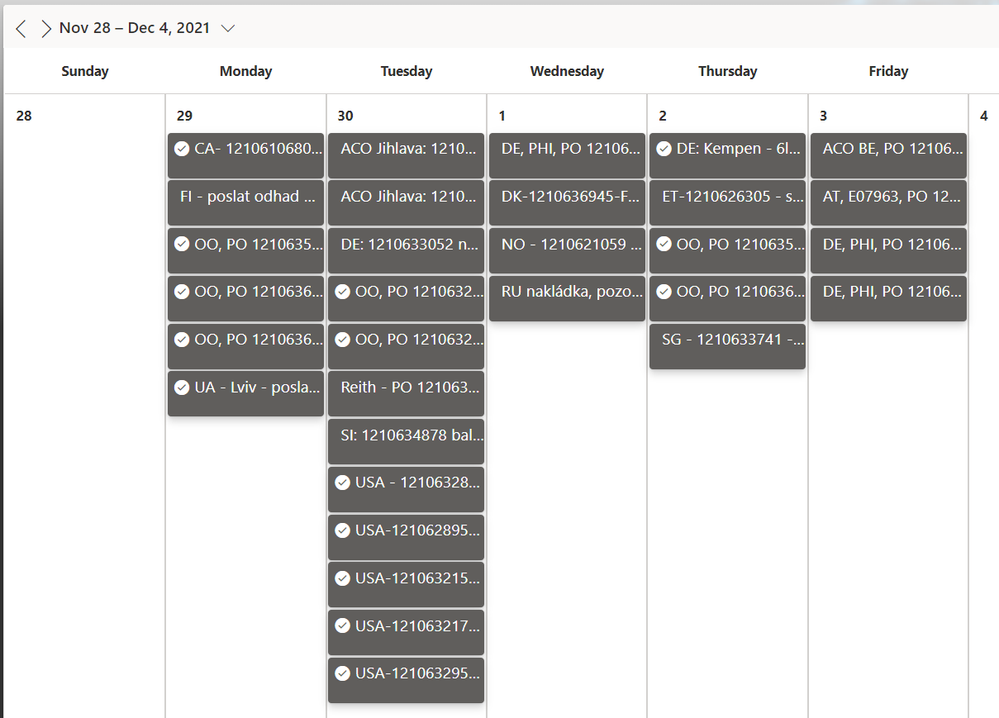The image size is (999, 718).
Task: Toggle checkmark on Thursday's OO, PO 1210636 task
Action: point(664,292)
